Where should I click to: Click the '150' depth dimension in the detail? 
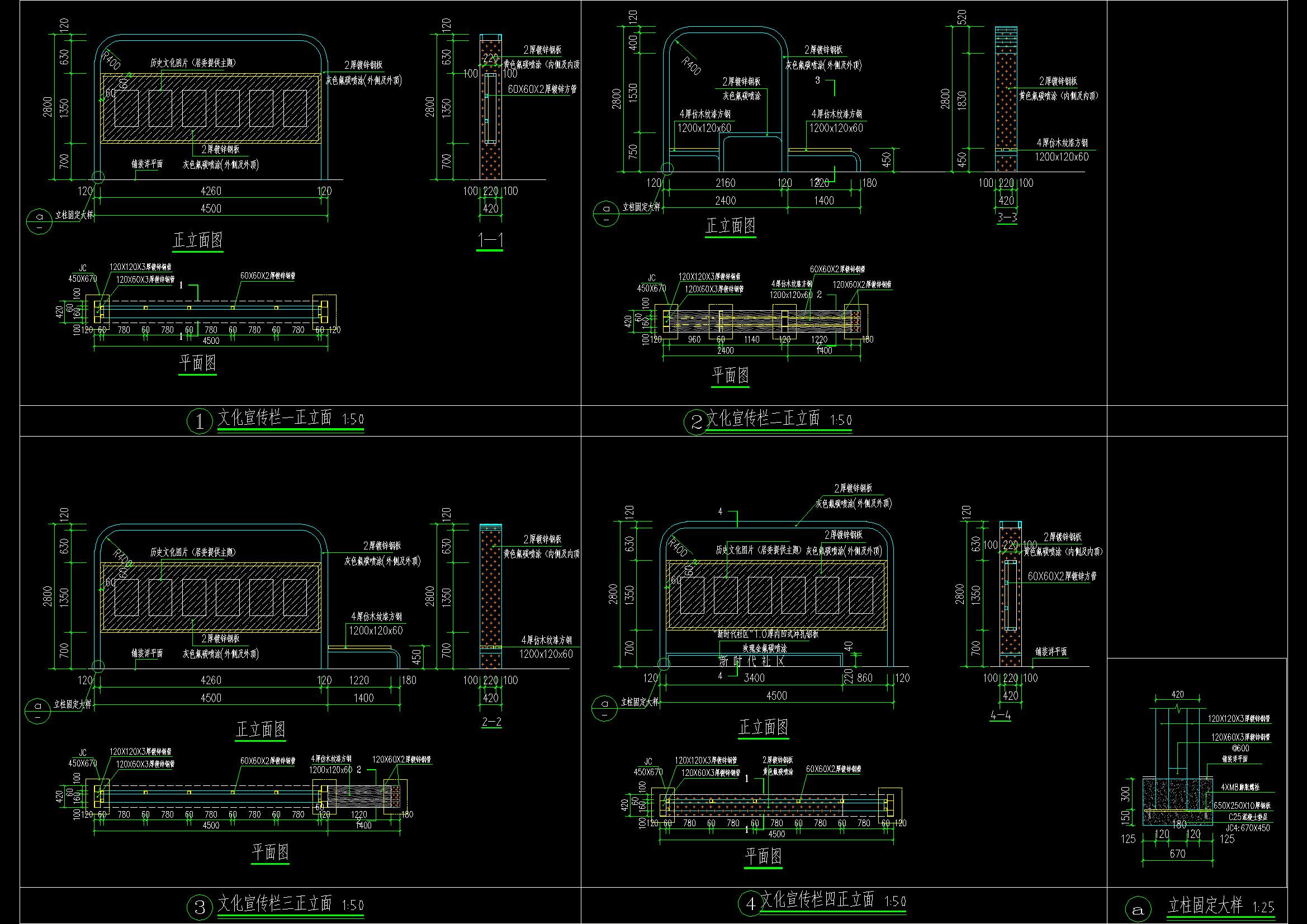(1125, 817)
